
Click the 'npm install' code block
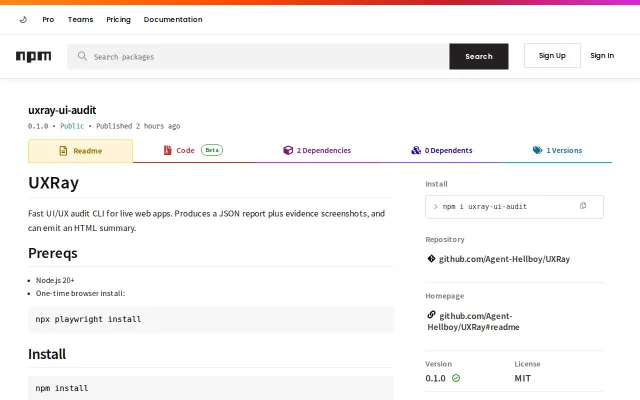[211, 388]
